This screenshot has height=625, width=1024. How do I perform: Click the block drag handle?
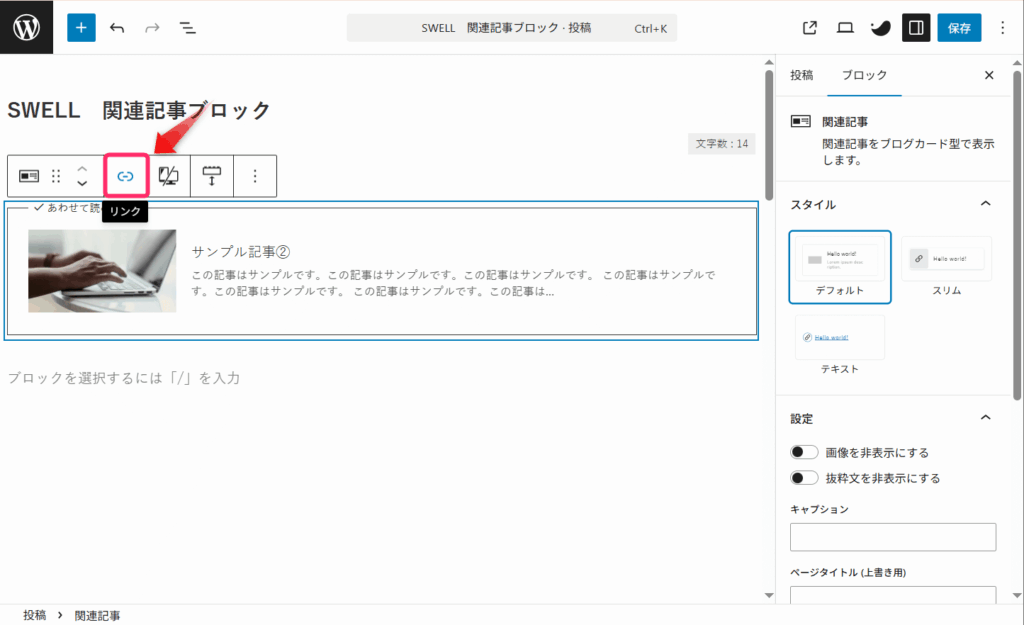coord(56,176)
